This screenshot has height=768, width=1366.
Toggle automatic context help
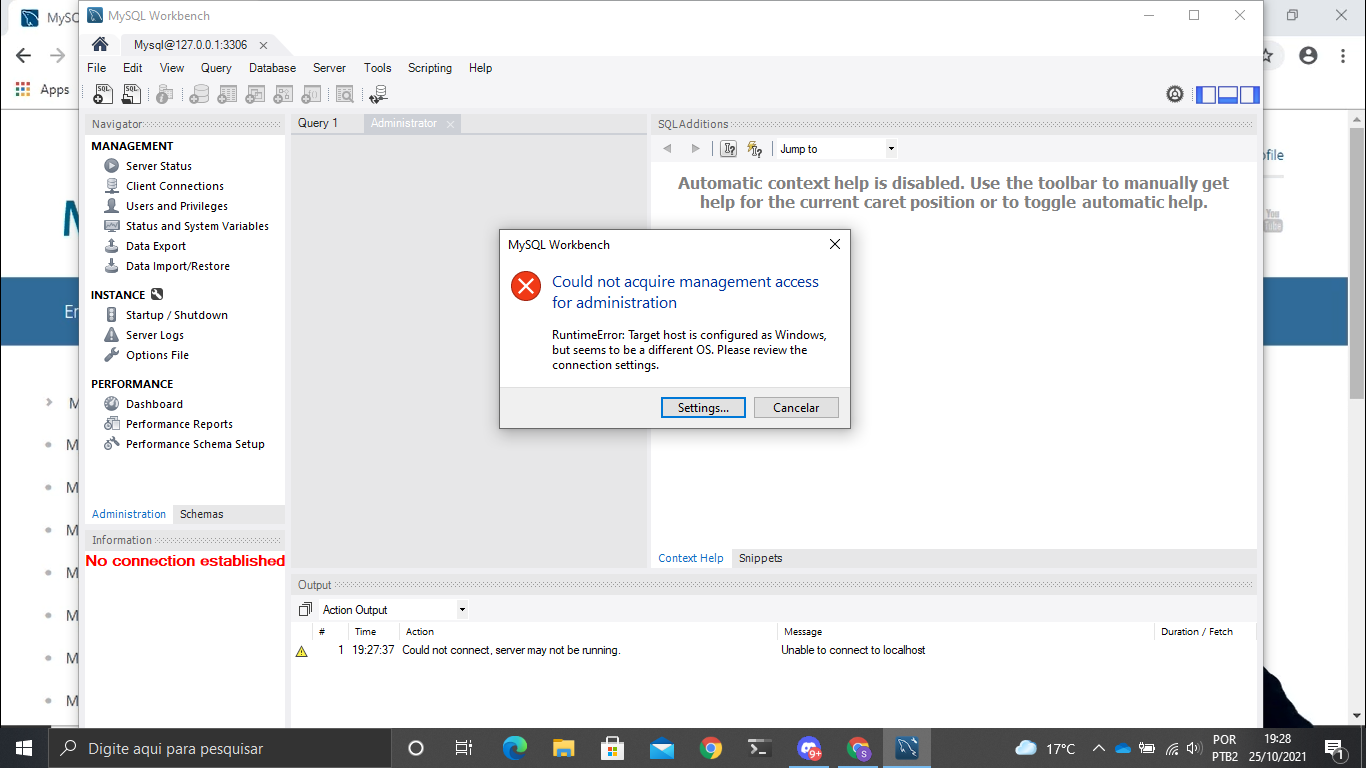(755, 149)
